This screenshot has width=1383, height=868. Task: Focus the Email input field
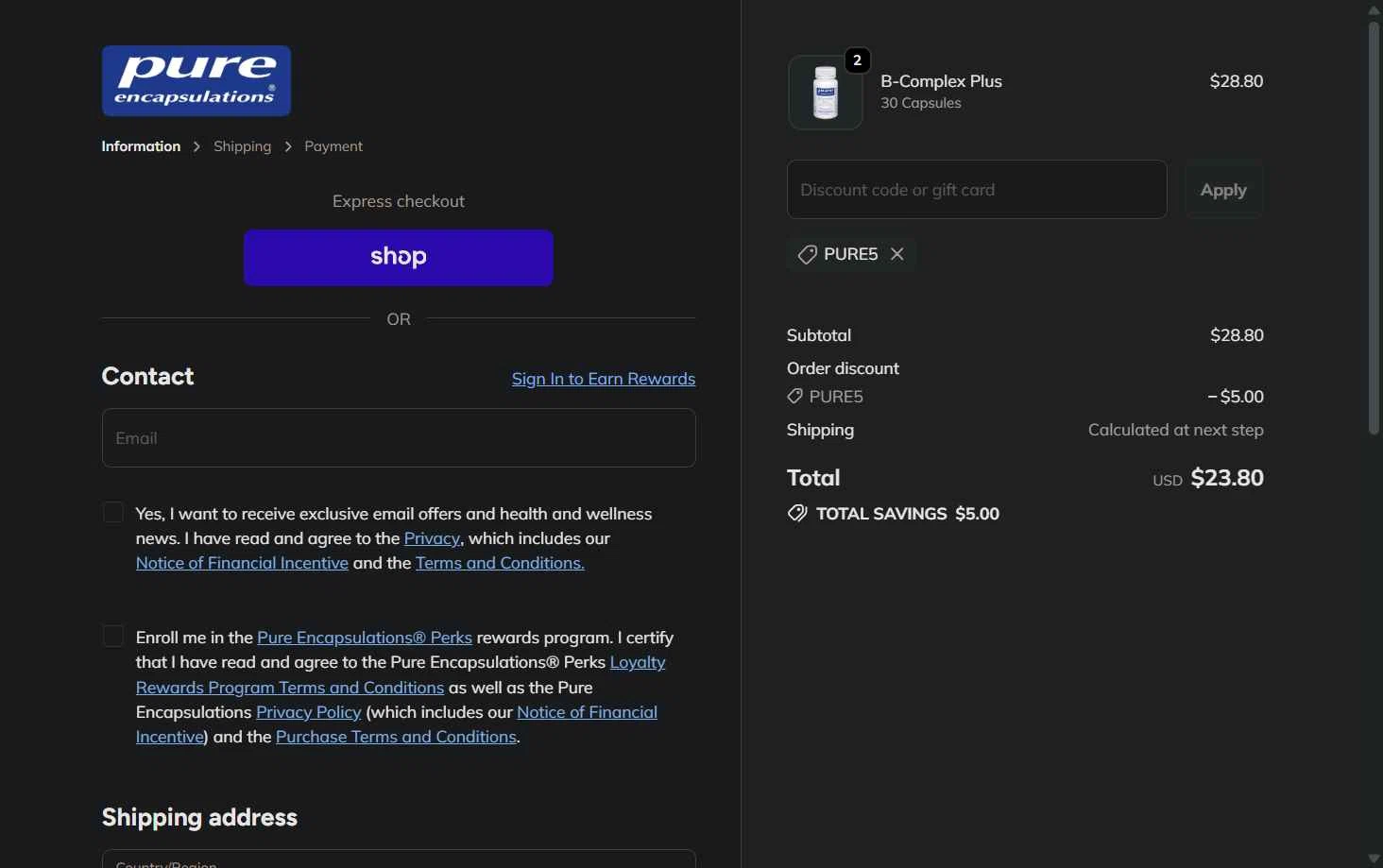click(x=399, y=438)
